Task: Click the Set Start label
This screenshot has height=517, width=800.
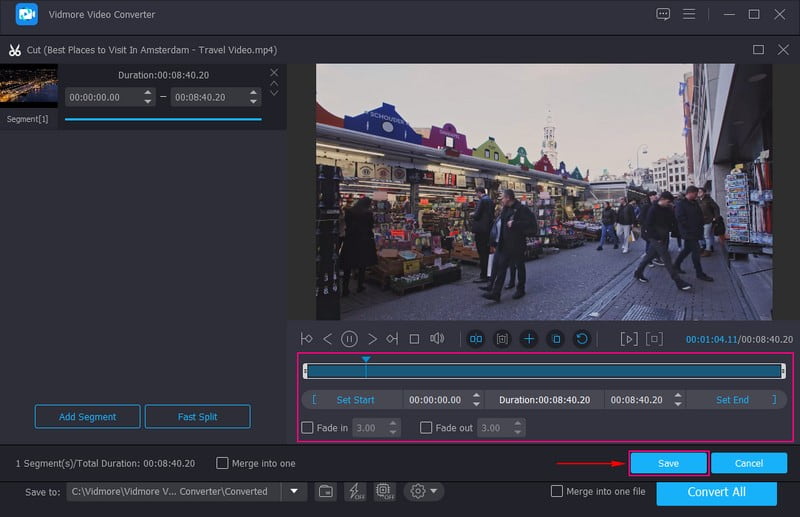Action: pos(355,400)
